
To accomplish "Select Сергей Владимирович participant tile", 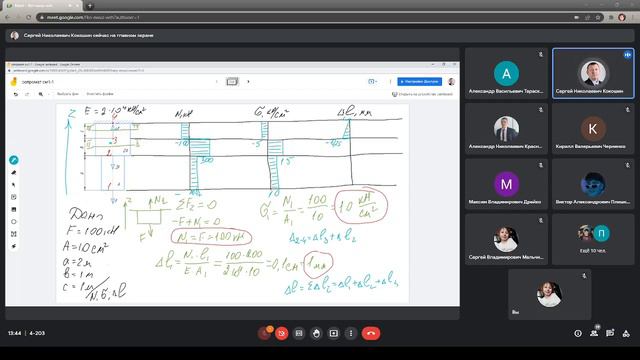I will 506,240.
